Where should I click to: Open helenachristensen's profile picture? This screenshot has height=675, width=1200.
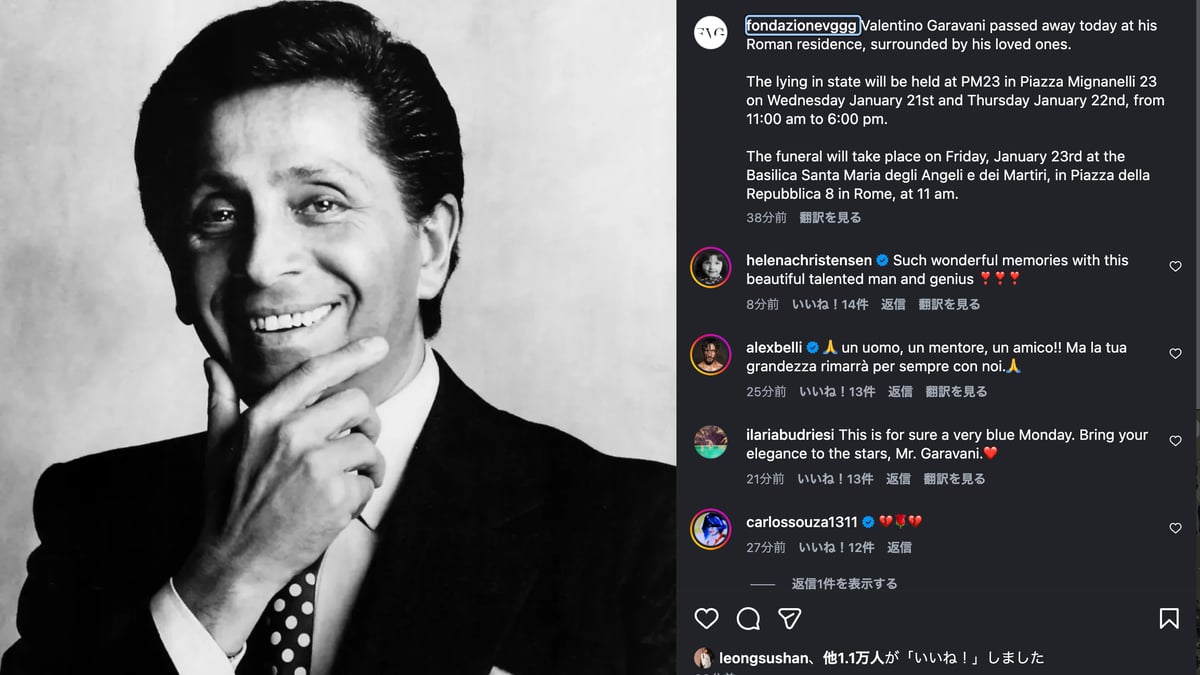point(711,267)
